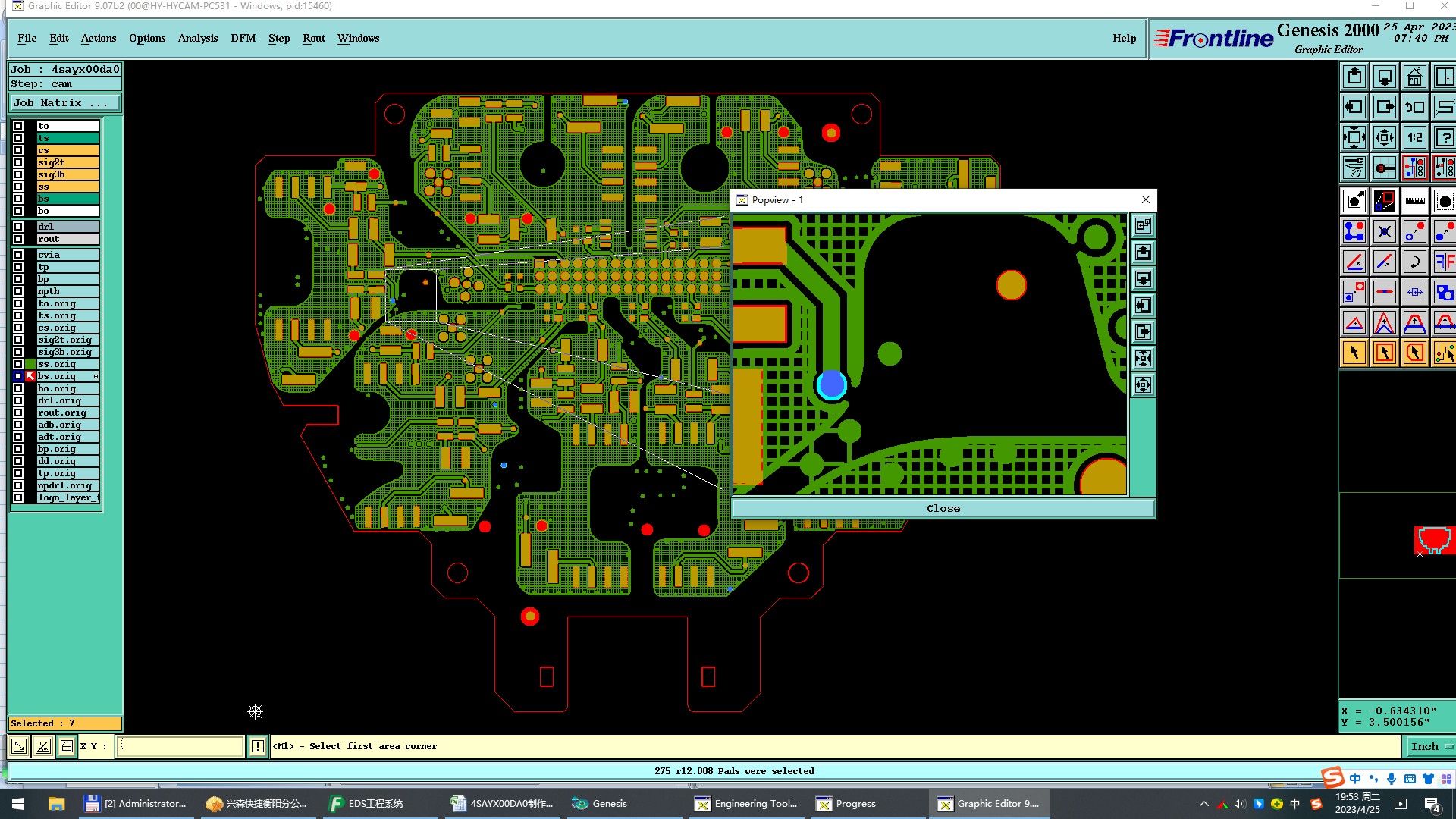Open the DFM menu
The image size is (1456, 819).
pyautogui.click(x=243, y=38)
